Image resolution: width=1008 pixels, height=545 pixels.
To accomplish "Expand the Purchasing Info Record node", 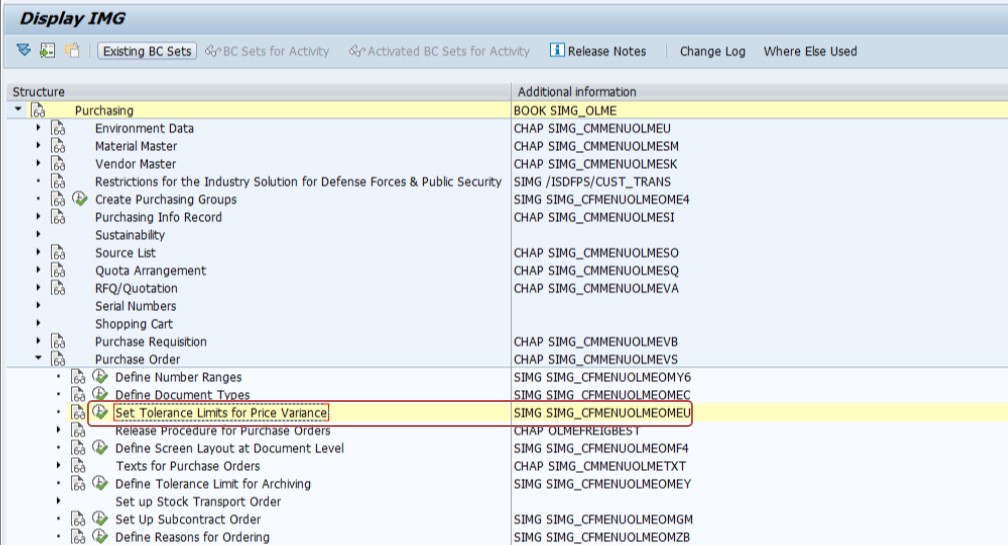I will 39,217.
